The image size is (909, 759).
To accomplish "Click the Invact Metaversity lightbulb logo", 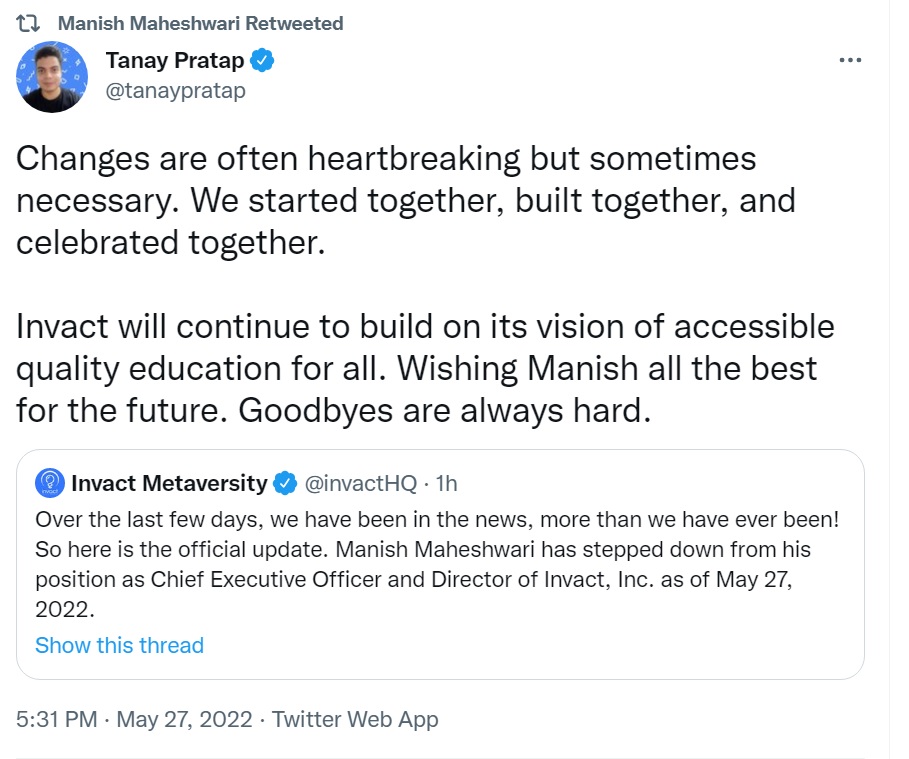I will tap(49, 483).
